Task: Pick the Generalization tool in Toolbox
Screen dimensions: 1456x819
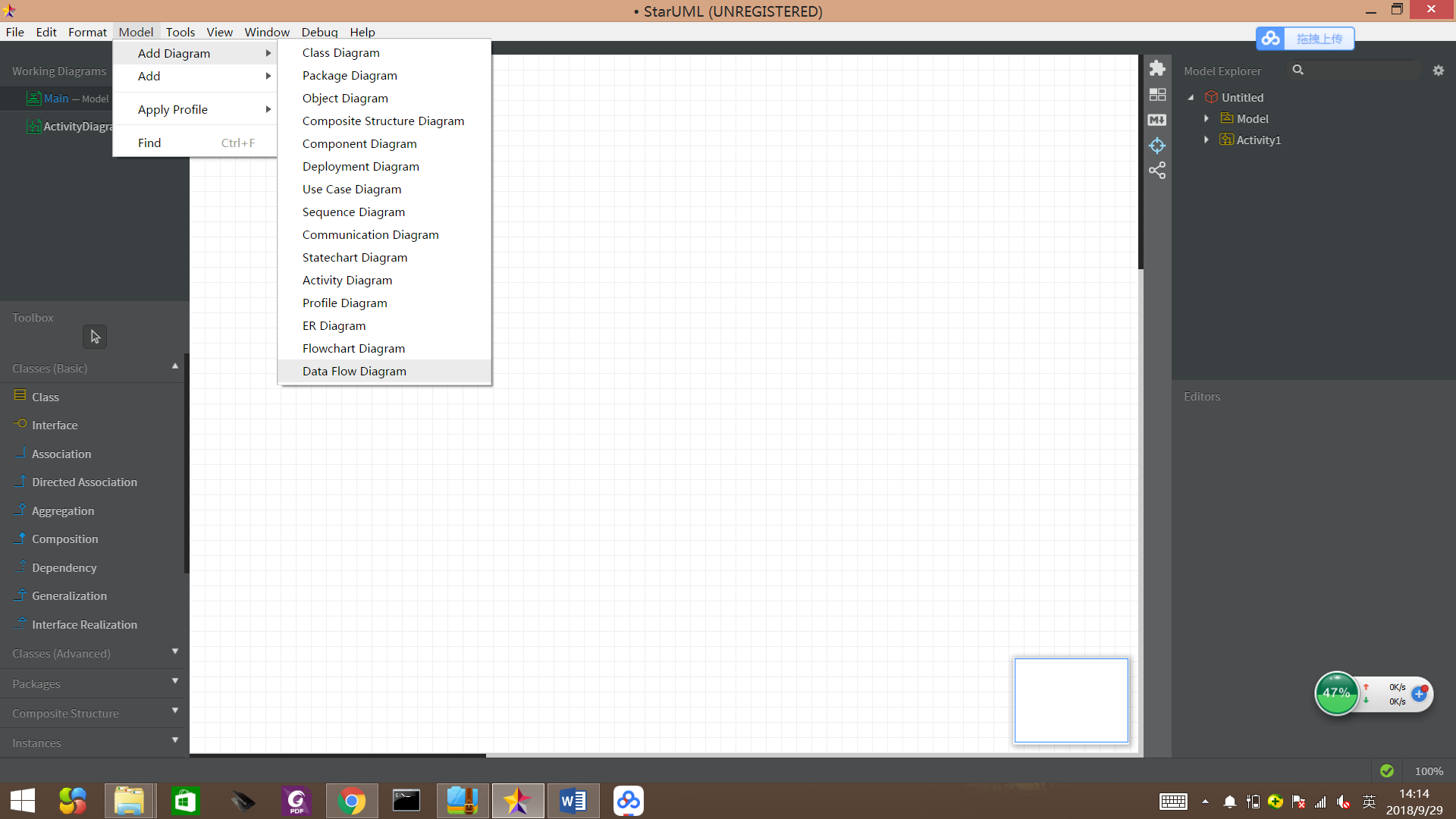Action: 69,596
